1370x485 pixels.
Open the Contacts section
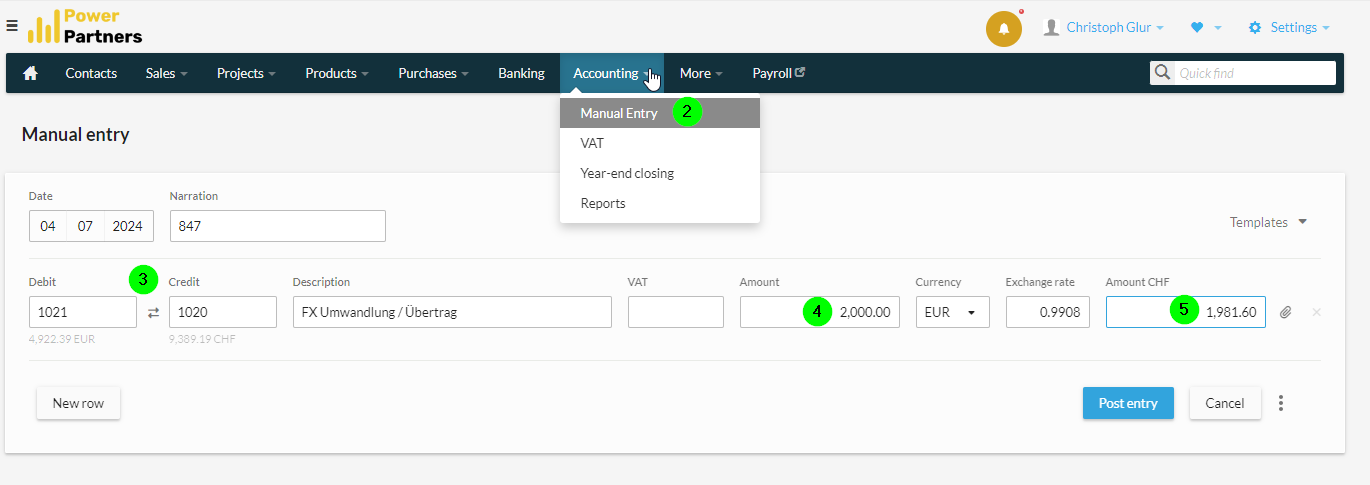(x=91, y=73)
